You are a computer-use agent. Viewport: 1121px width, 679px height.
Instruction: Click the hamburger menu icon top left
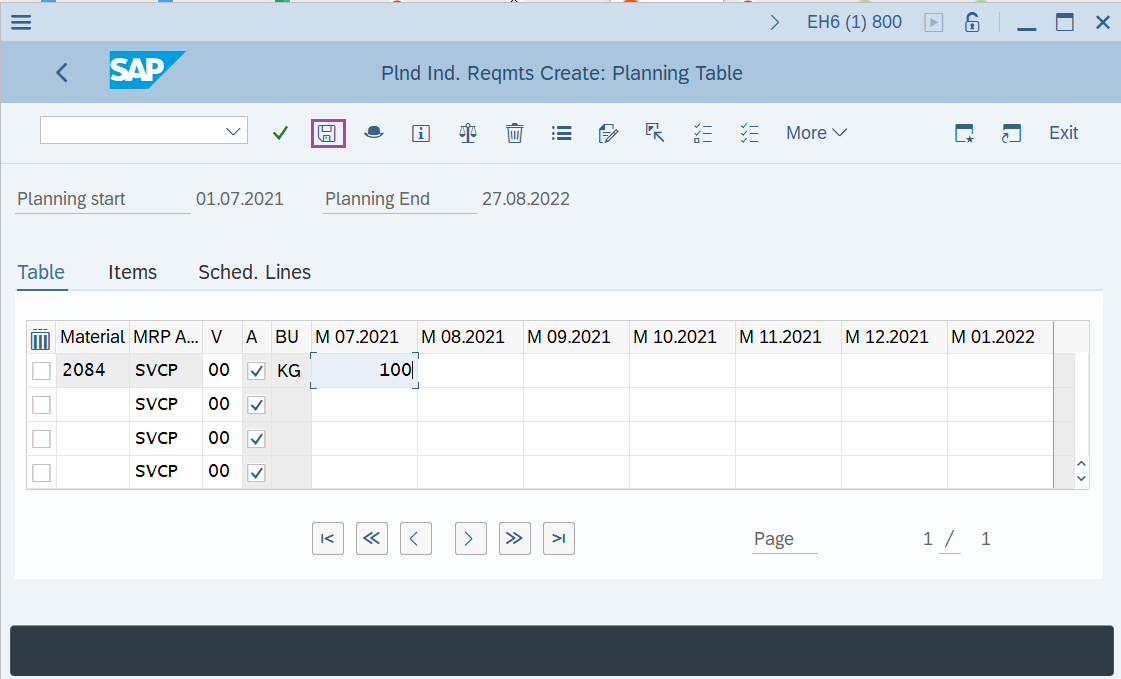[20, 22]
